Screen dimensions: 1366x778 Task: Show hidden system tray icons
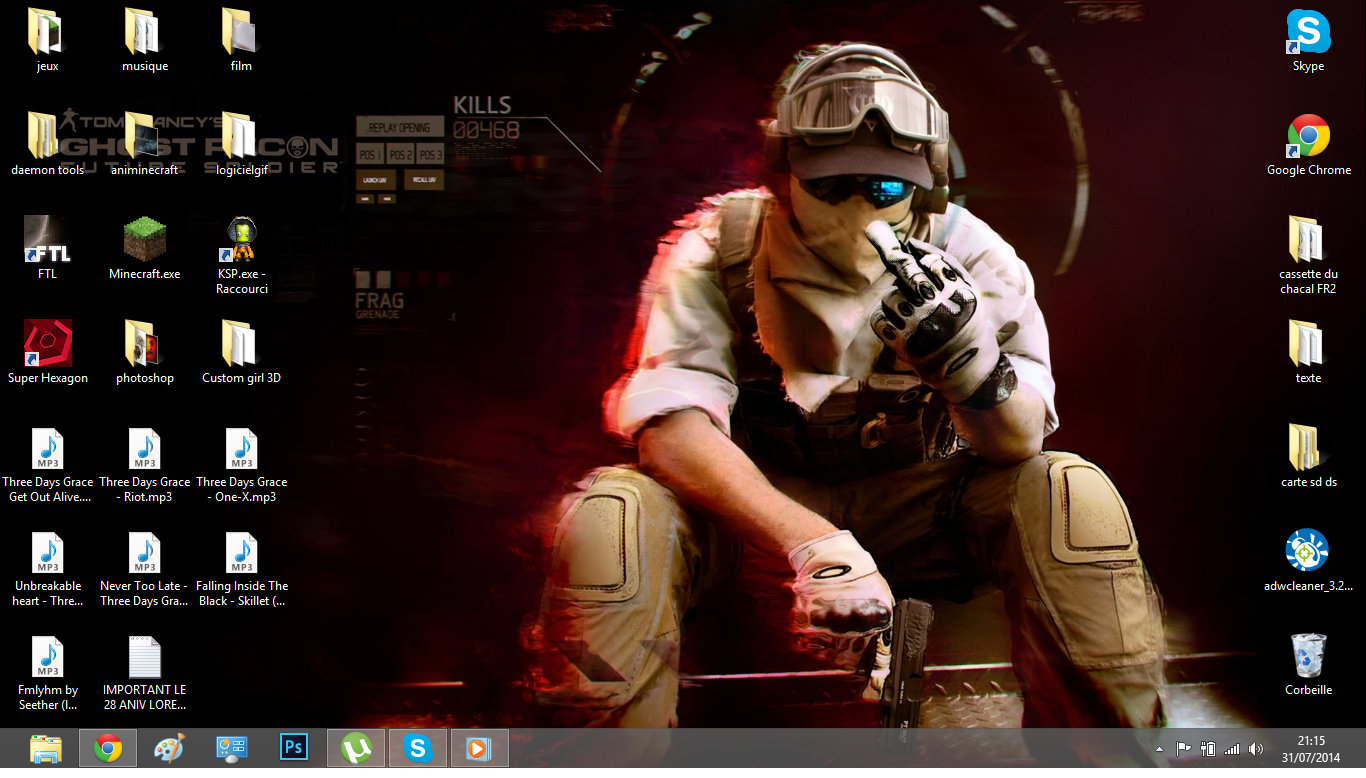point(1160,749)
